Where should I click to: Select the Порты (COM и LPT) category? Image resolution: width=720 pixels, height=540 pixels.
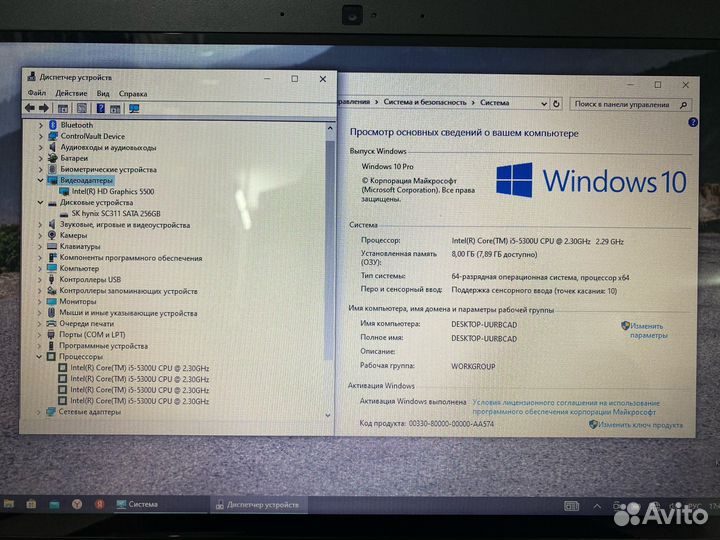tap(92, 335)
